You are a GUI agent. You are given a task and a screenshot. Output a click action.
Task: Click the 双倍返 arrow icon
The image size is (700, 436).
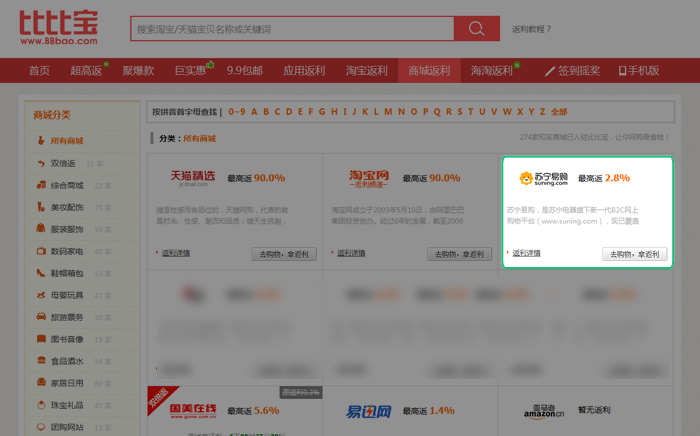coord(41,163)
